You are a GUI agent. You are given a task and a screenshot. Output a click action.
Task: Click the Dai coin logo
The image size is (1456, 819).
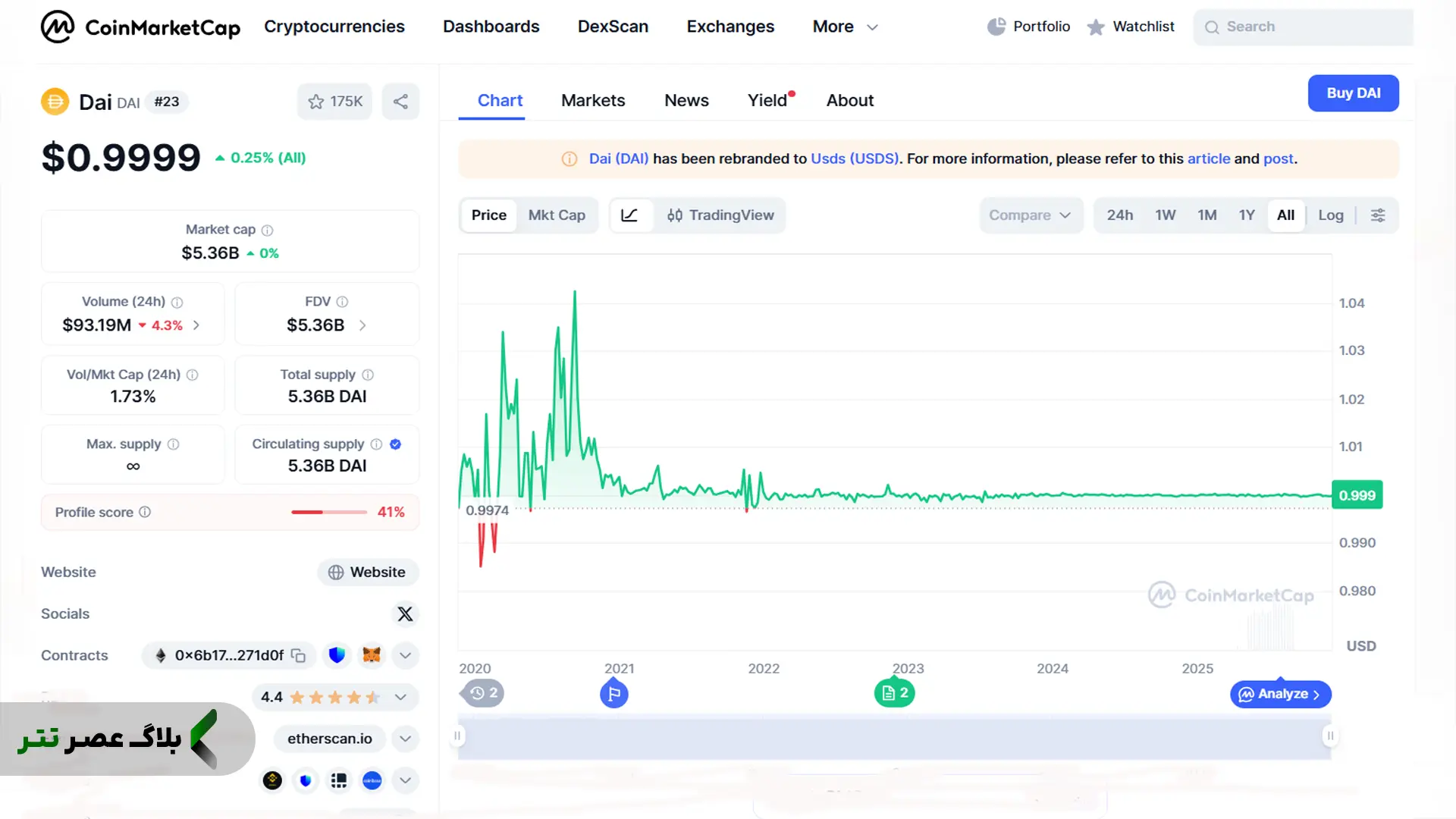tap(55, 102)
